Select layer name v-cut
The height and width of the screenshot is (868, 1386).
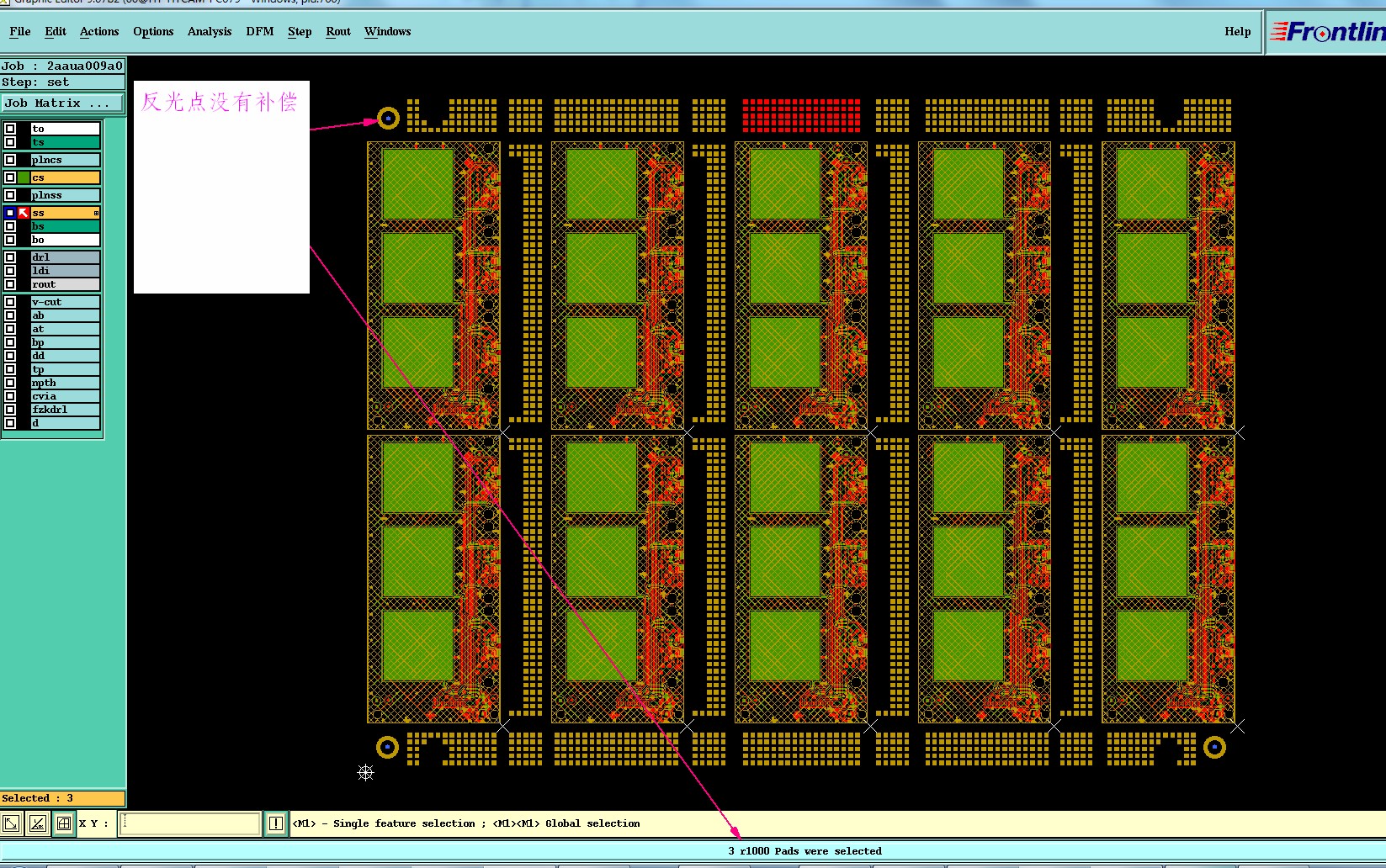[66, 302]
